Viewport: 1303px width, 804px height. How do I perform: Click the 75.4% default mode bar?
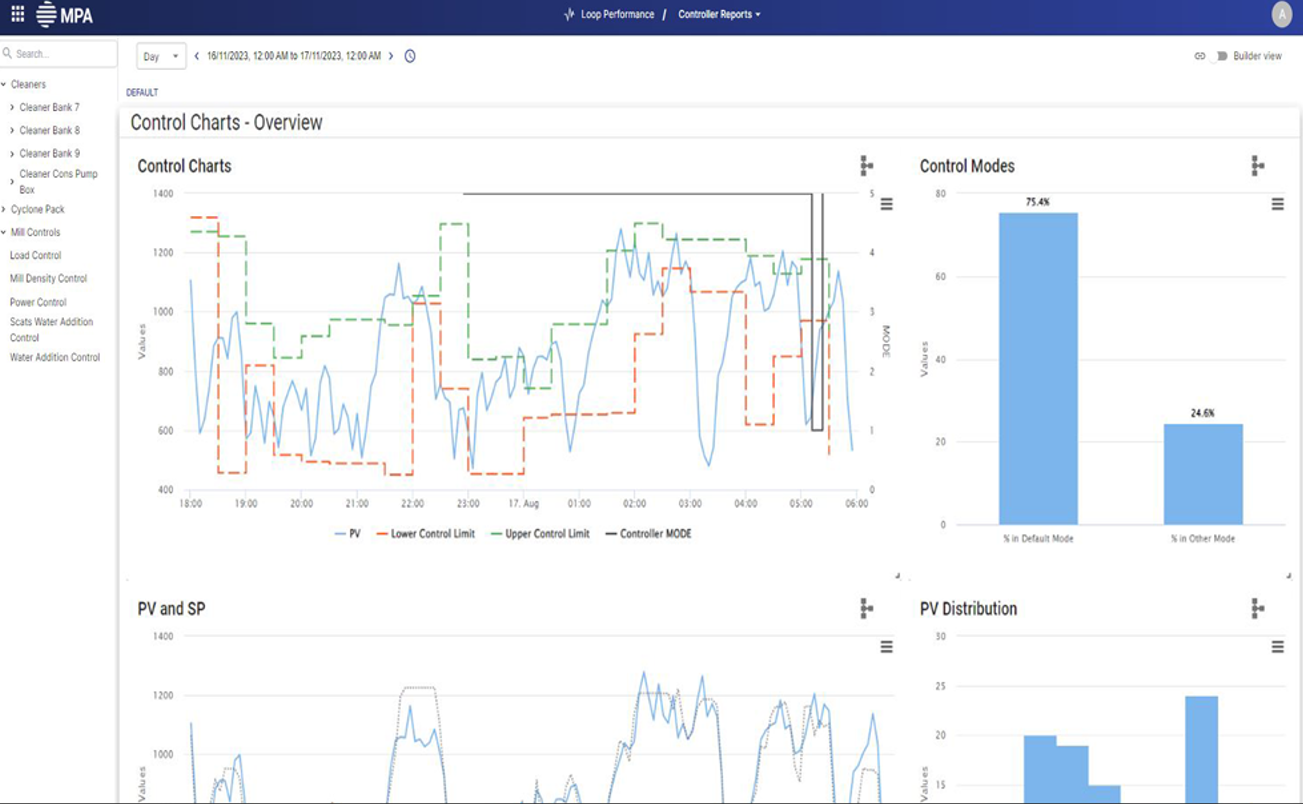point(1038,368)
